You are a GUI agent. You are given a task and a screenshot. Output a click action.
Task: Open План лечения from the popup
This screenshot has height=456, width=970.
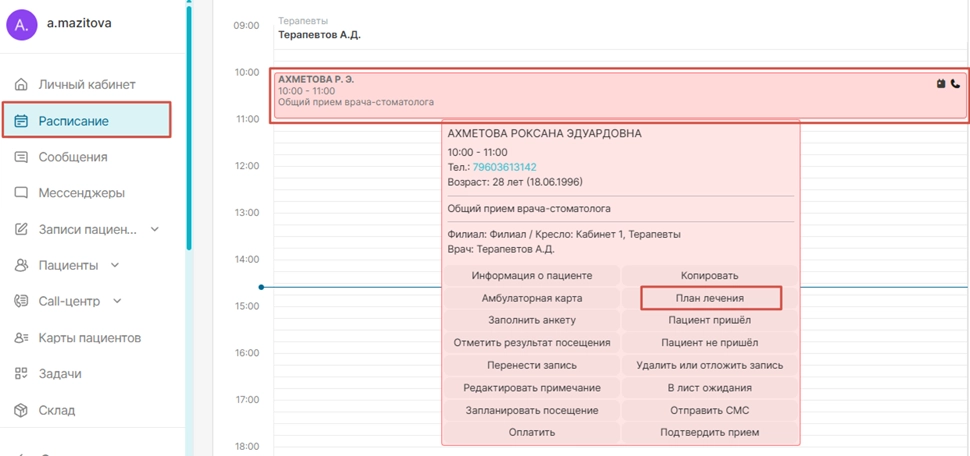click(x=710, y=298)
